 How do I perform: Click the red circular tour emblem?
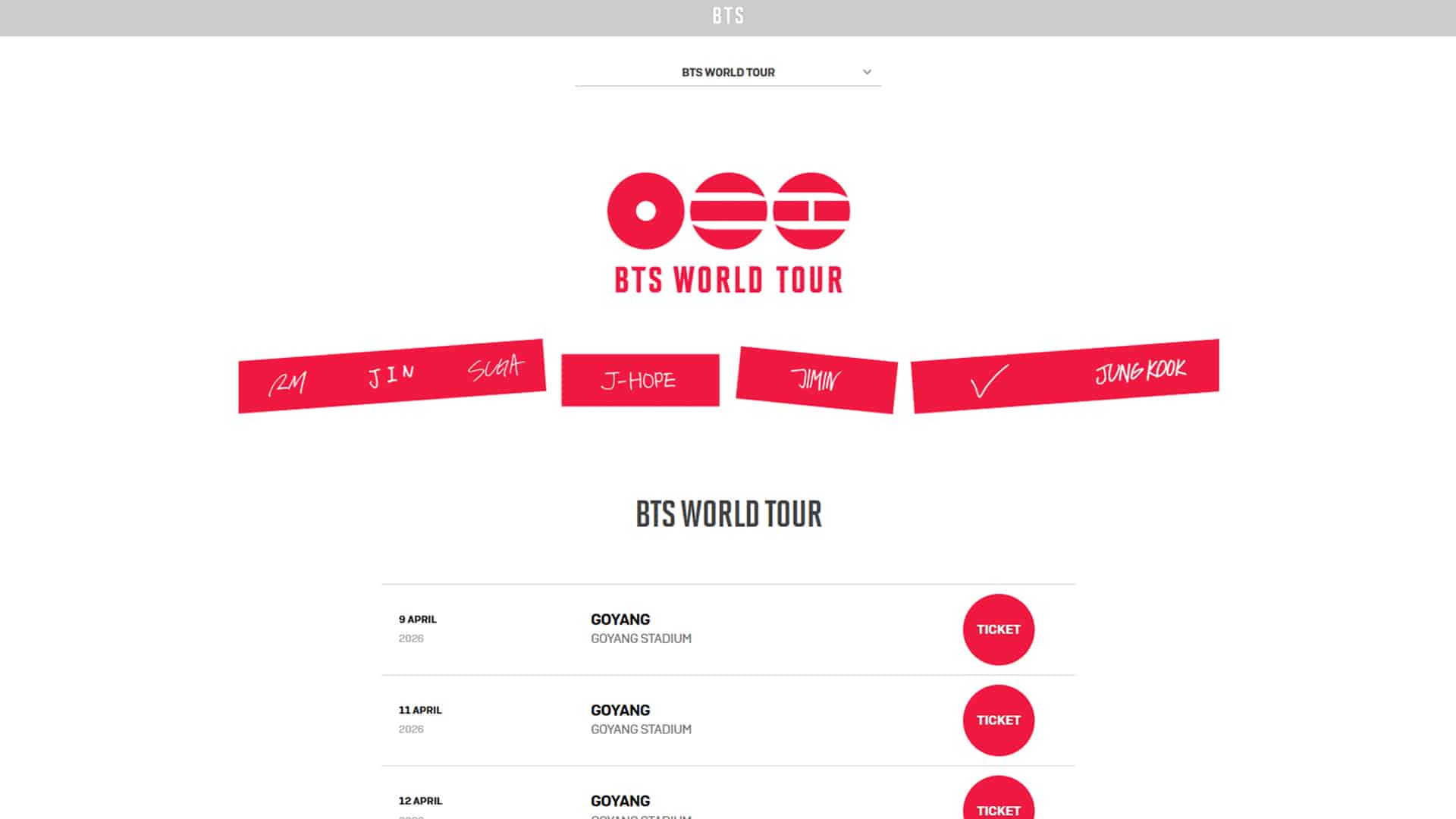[x=728, y=211]
